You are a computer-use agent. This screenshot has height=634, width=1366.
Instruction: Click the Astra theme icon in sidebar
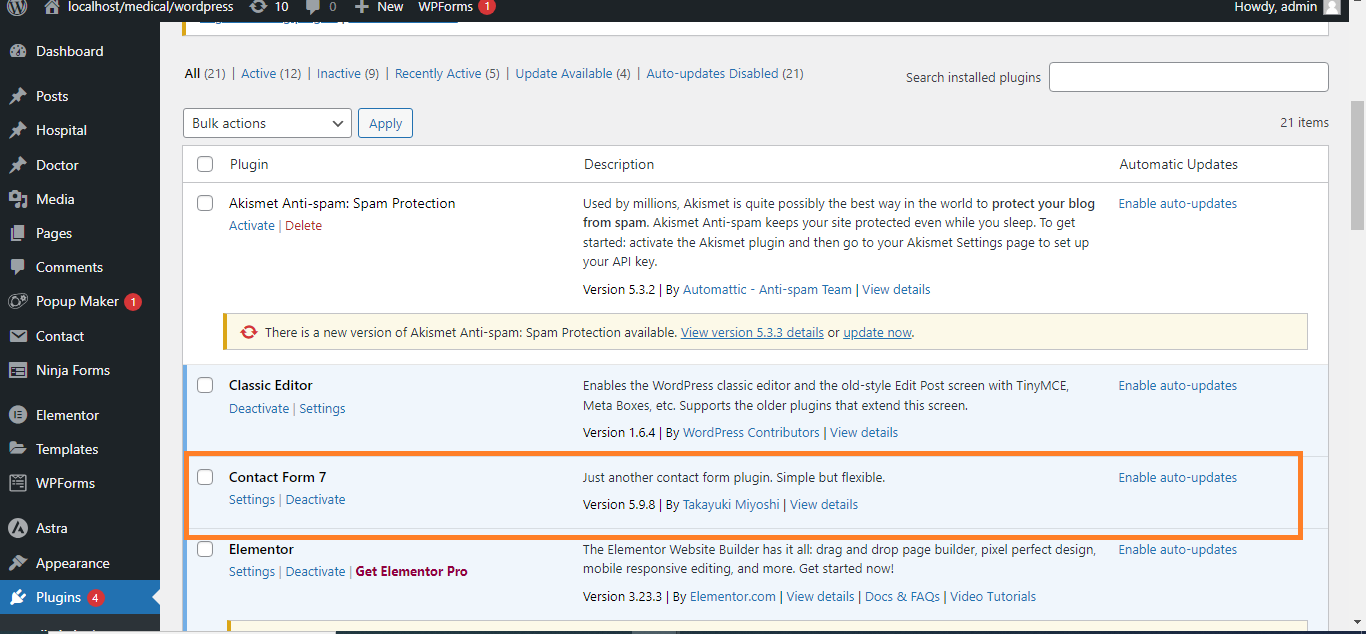[x=17, y=528]
